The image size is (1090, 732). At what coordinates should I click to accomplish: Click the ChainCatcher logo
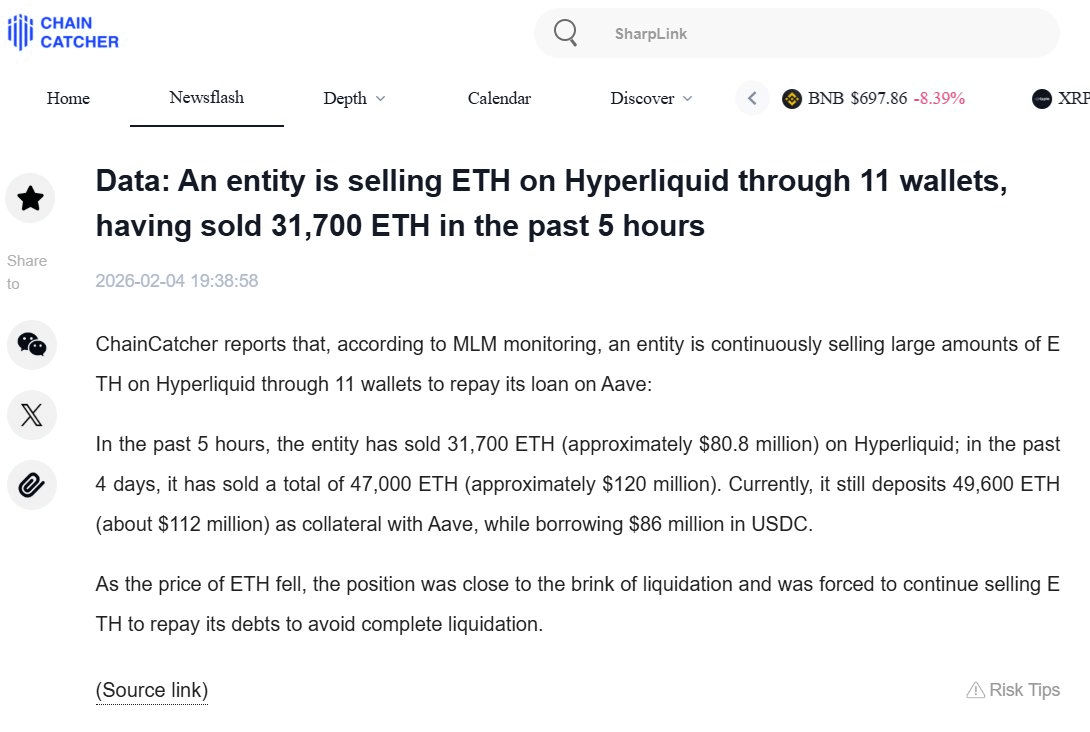[x=63, y=32]
